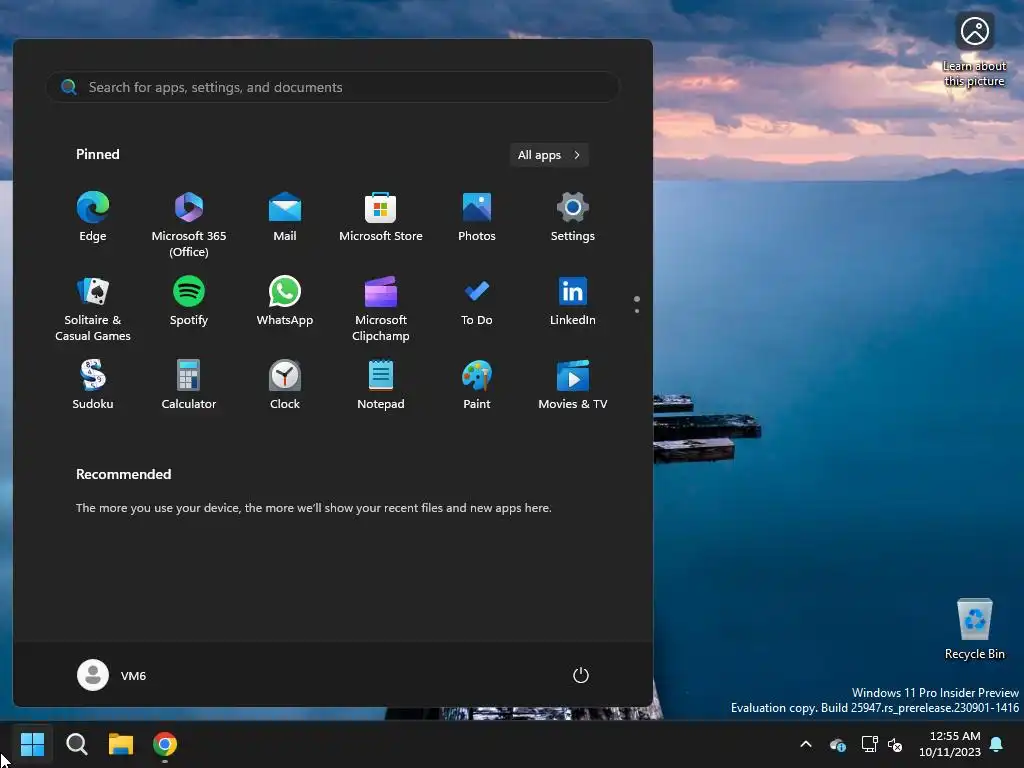Open the Mail app

point(285,217)
